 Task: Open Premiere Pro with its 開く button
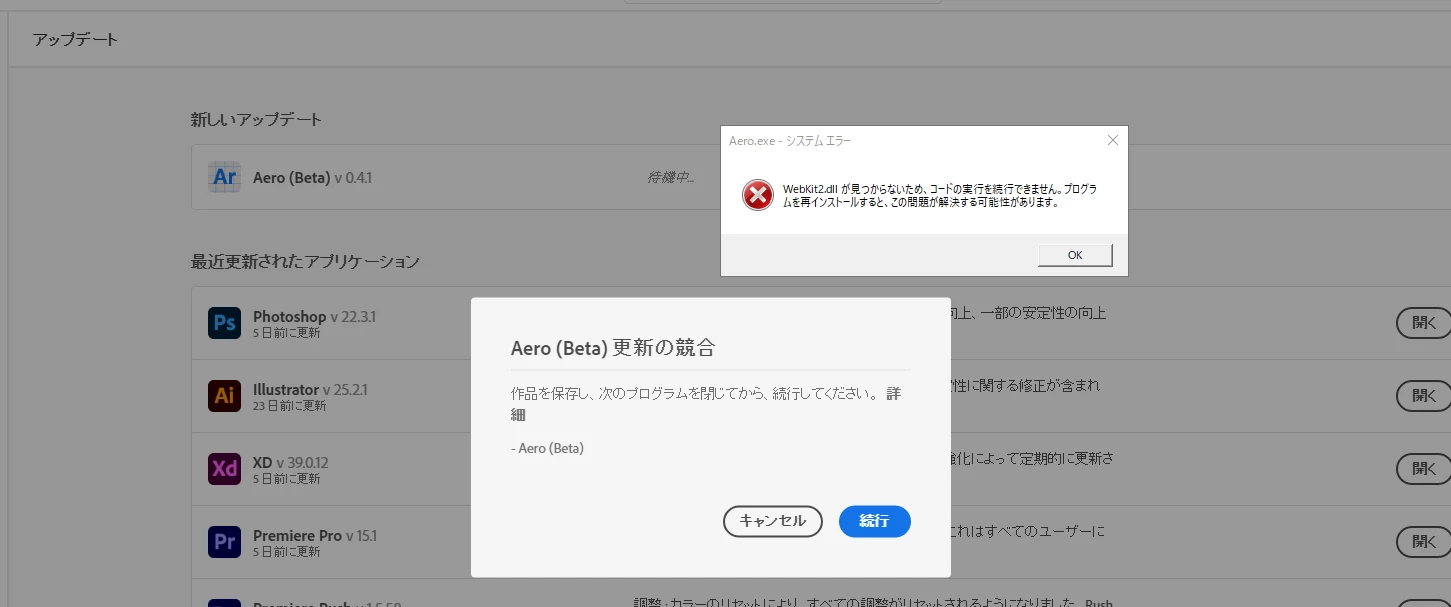point(1424,542)
